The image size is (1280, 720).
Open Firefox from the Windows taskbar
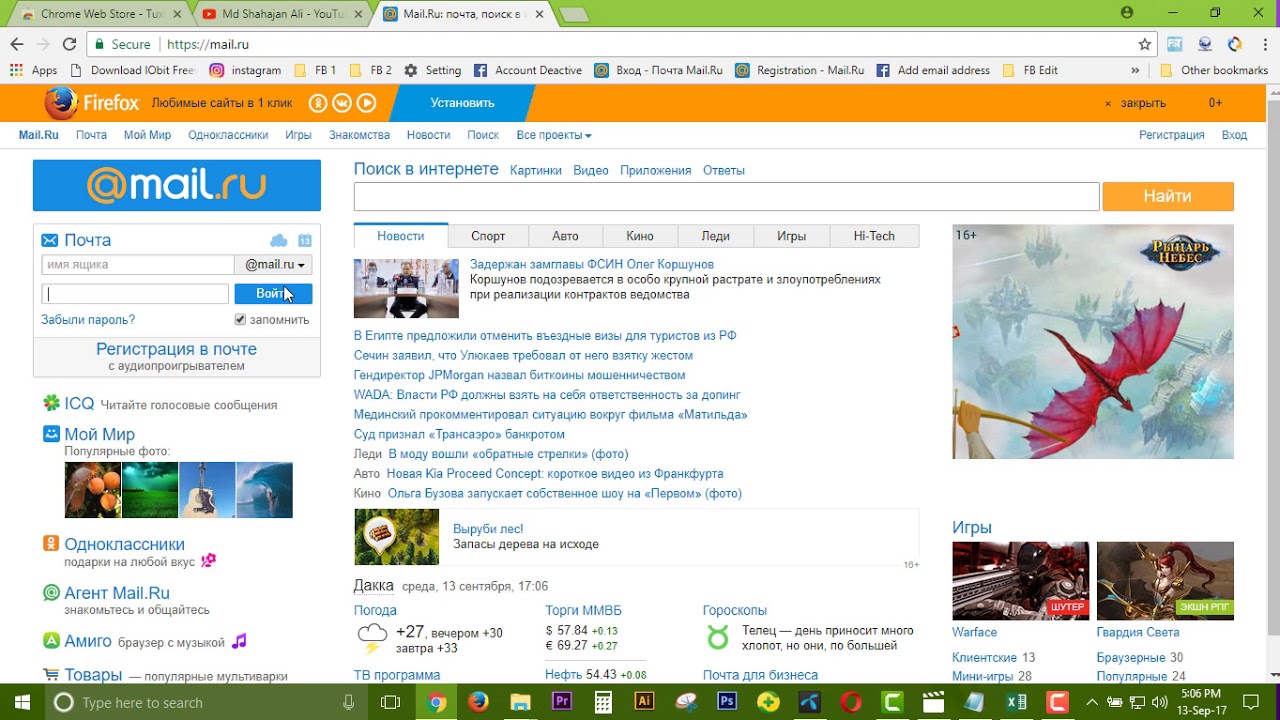478,702
